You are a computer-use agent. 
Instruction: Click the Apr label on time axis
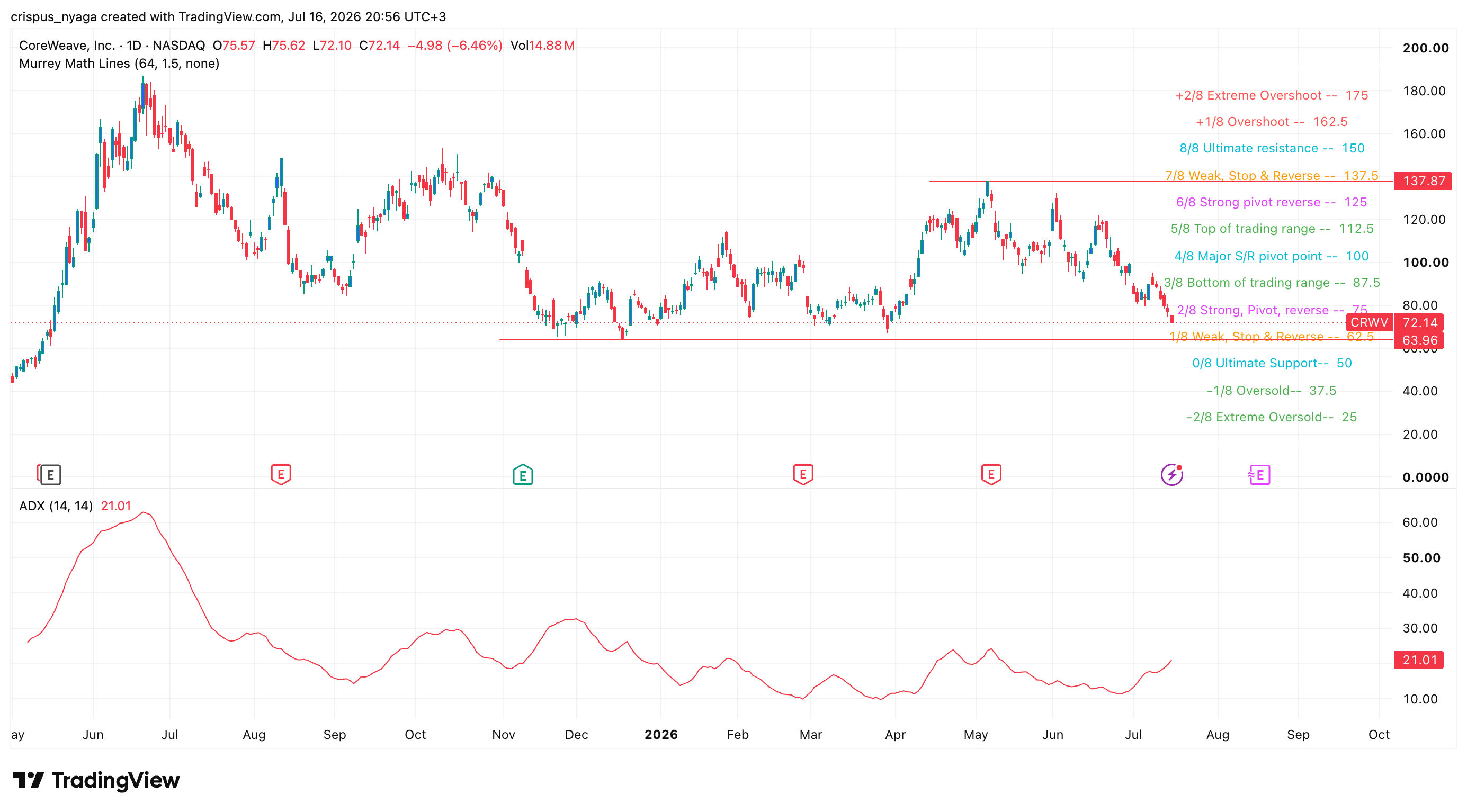895,735
